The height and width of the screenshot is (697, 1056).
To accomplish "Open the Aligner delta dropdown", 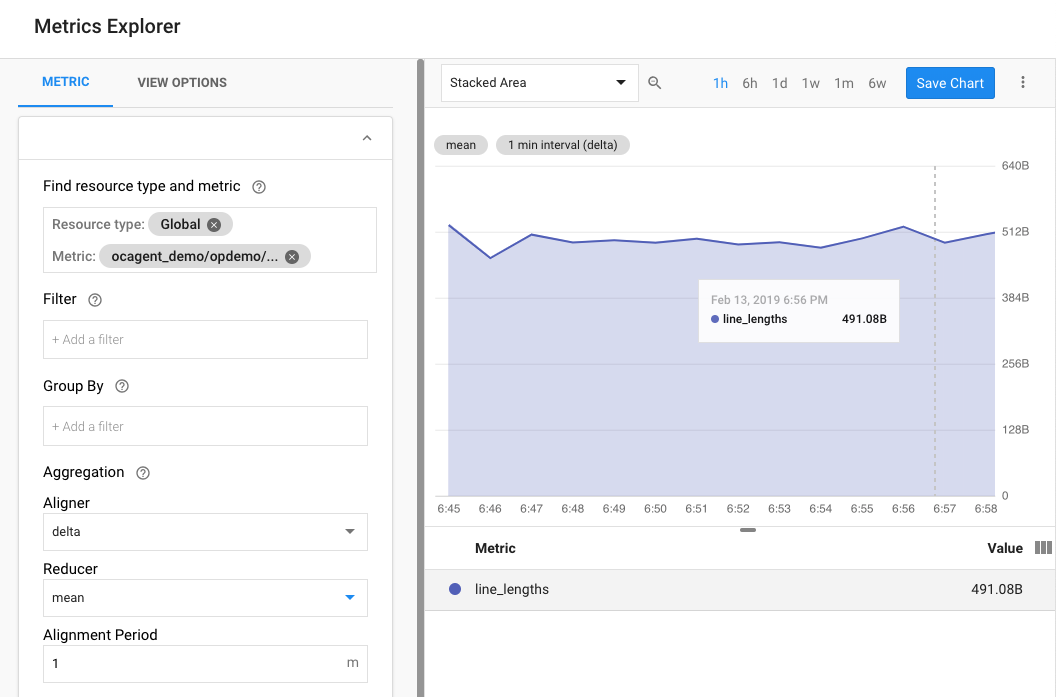I will 205,532.
